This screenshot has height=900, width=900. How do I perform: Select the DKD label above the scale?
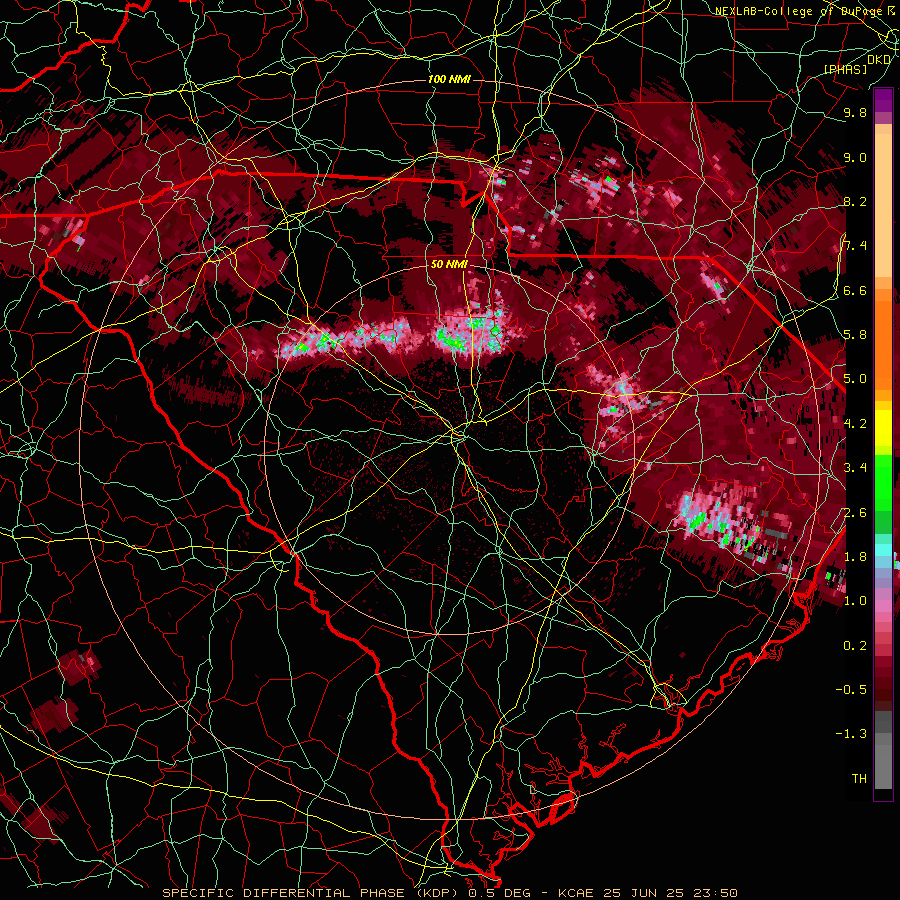(879, 60)
